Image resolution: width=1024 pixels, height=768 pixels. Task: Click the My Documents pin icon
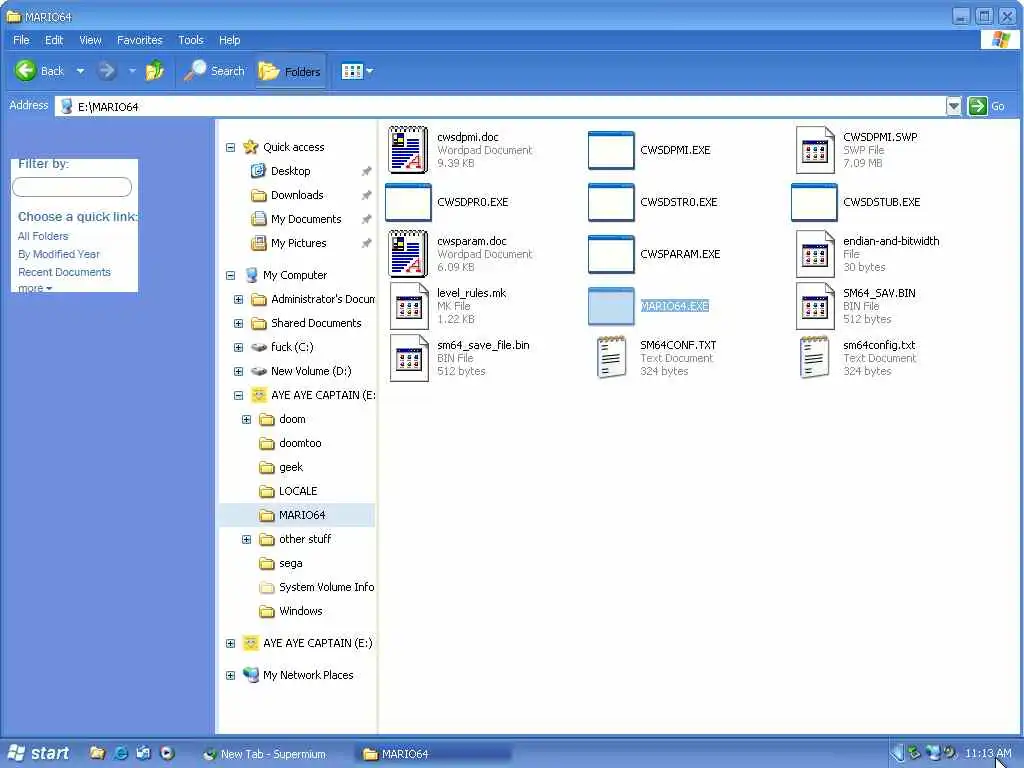[367, 219]
